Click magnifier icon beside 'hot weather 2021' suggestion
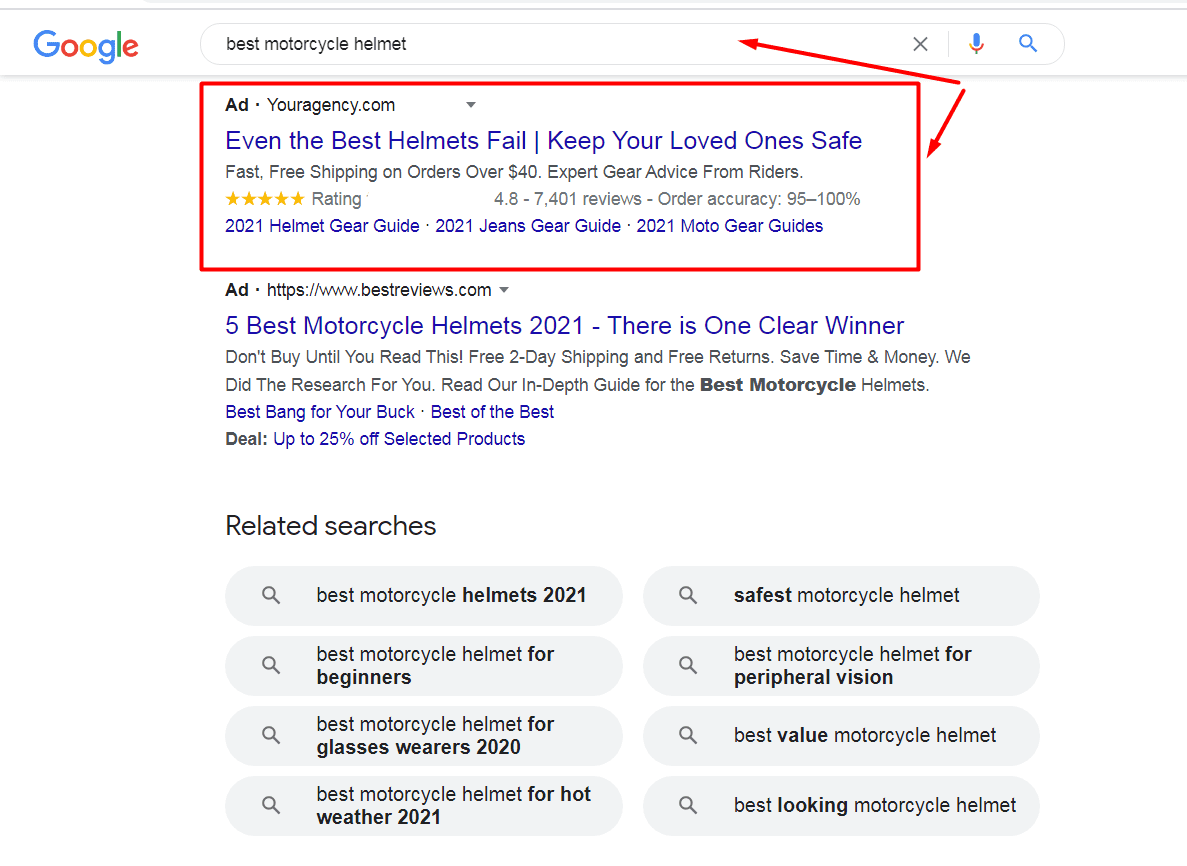This screenshot has width=1187, height=866. tap(271, 805)
